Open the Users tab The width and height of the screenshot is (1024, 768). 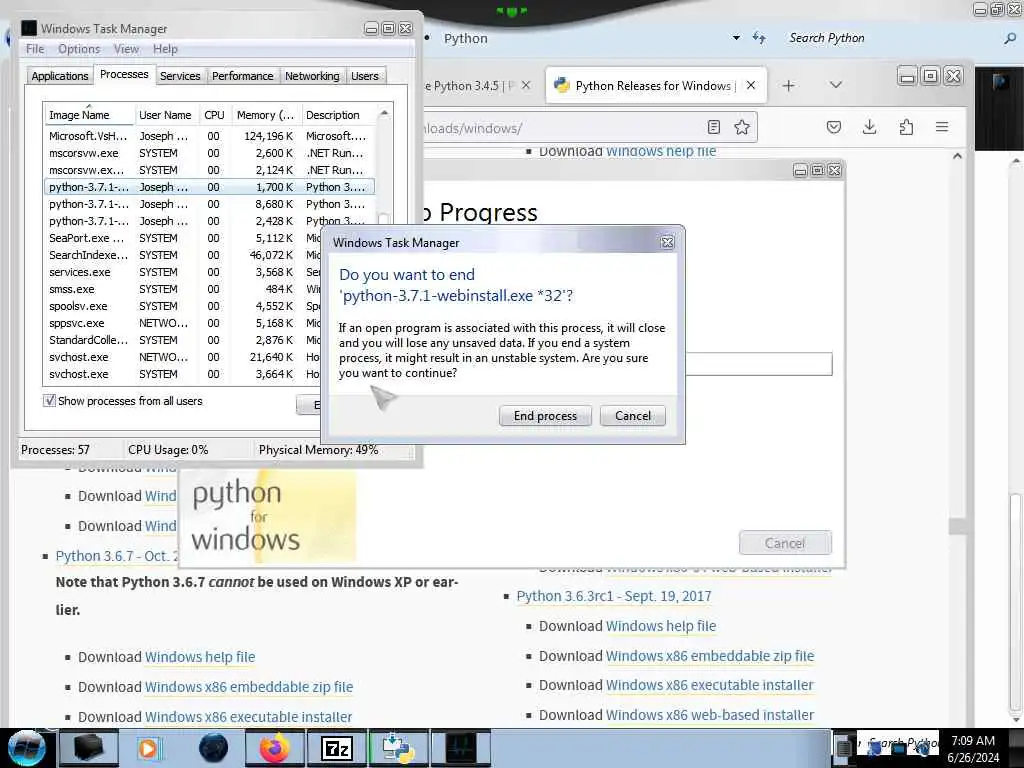coord(364,76)
